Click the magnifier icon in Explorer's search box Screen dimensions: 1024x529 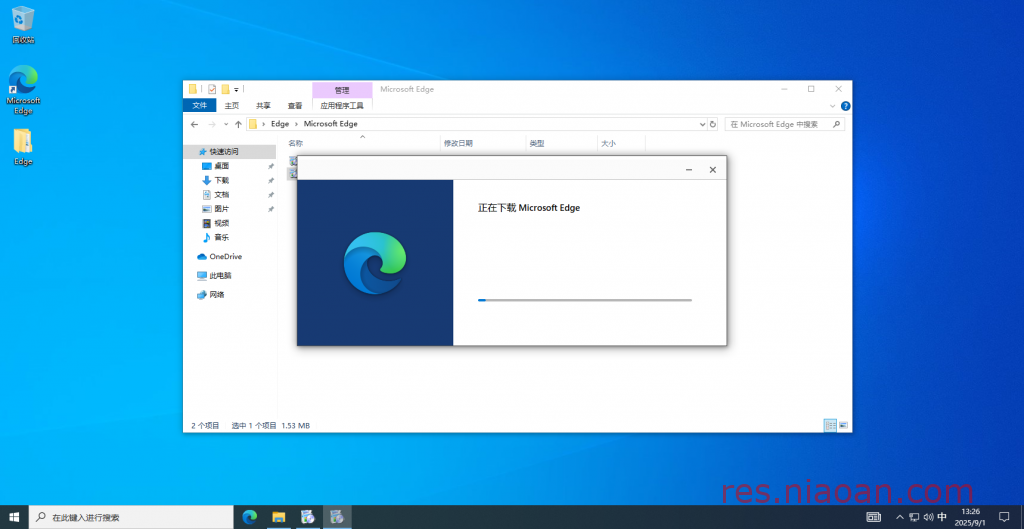tap(836, 124)
